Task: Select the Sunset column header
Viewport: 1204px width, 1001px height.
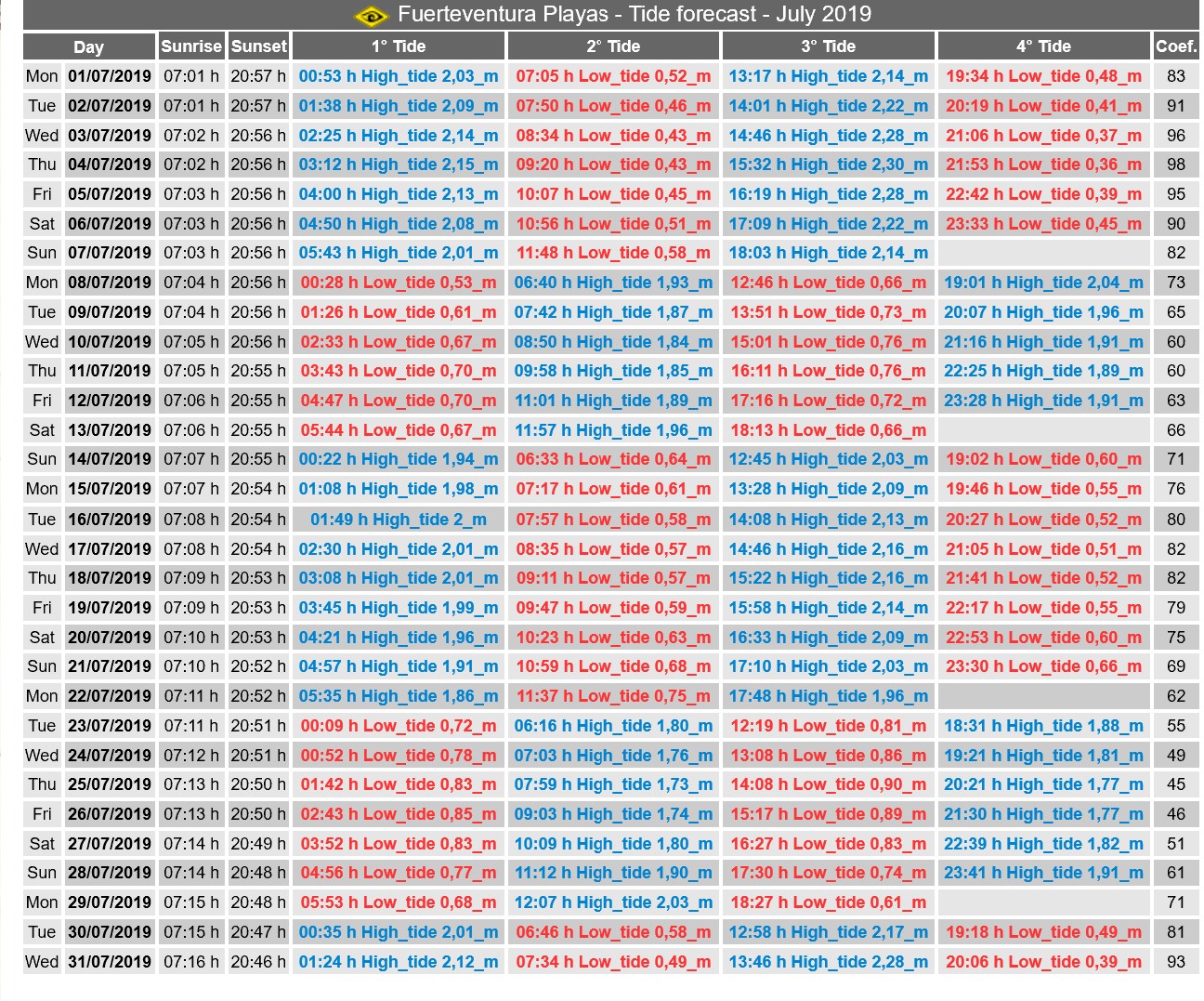Action: tap(259, 46)
